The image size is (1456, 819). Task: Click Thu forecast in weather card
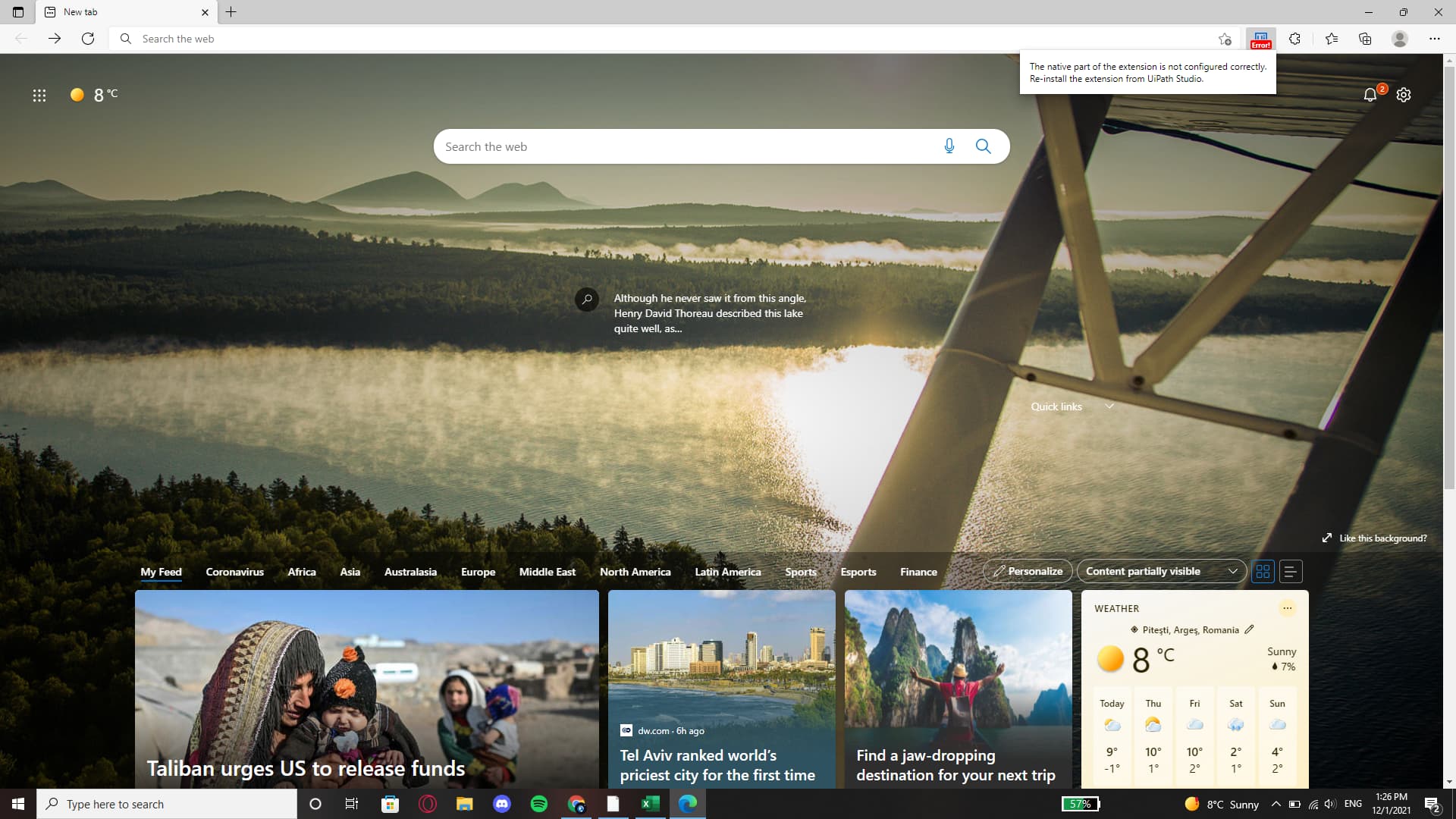pos(1153,737)
